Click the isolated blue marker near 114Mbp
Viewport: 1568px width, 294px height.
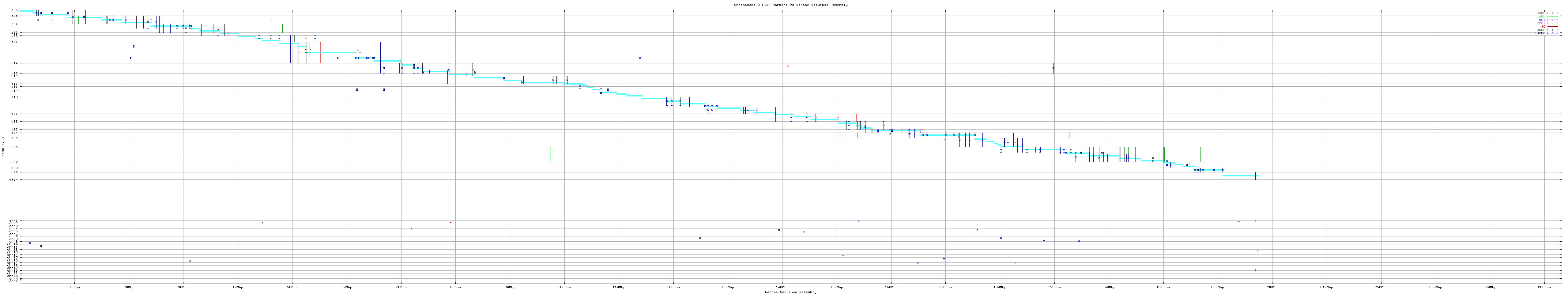pyautogui.click(x=640, y=58)
